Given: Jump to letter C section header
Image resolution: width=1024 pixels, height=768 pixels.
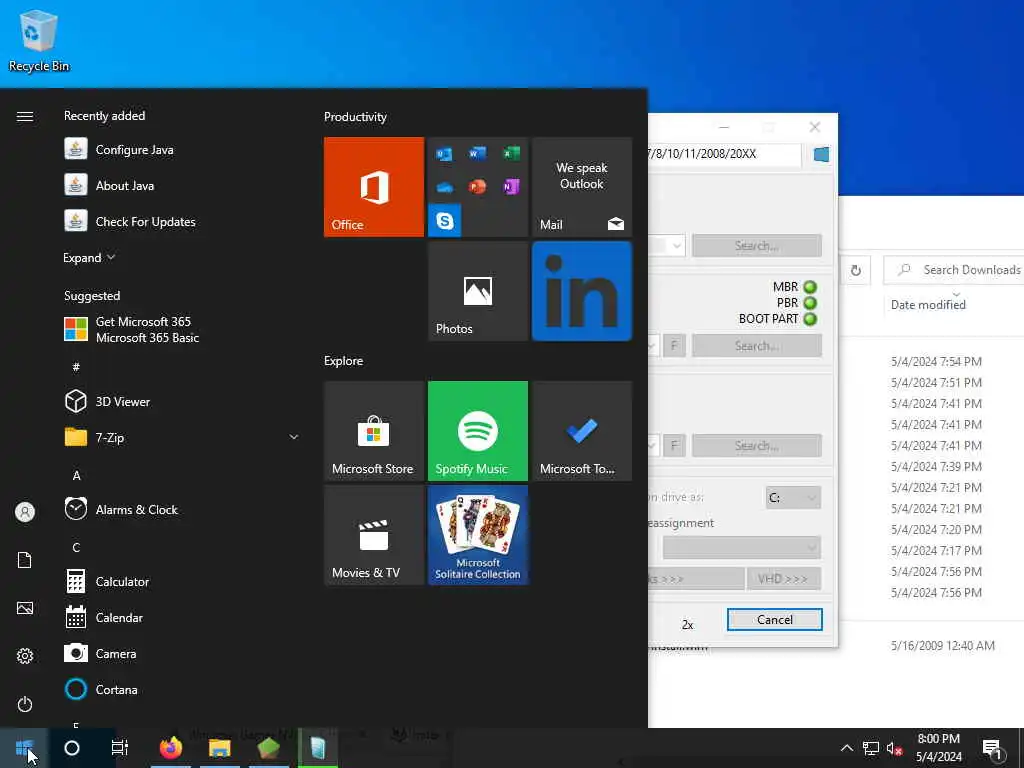Looking at the screenshot, I should point(76,547).
